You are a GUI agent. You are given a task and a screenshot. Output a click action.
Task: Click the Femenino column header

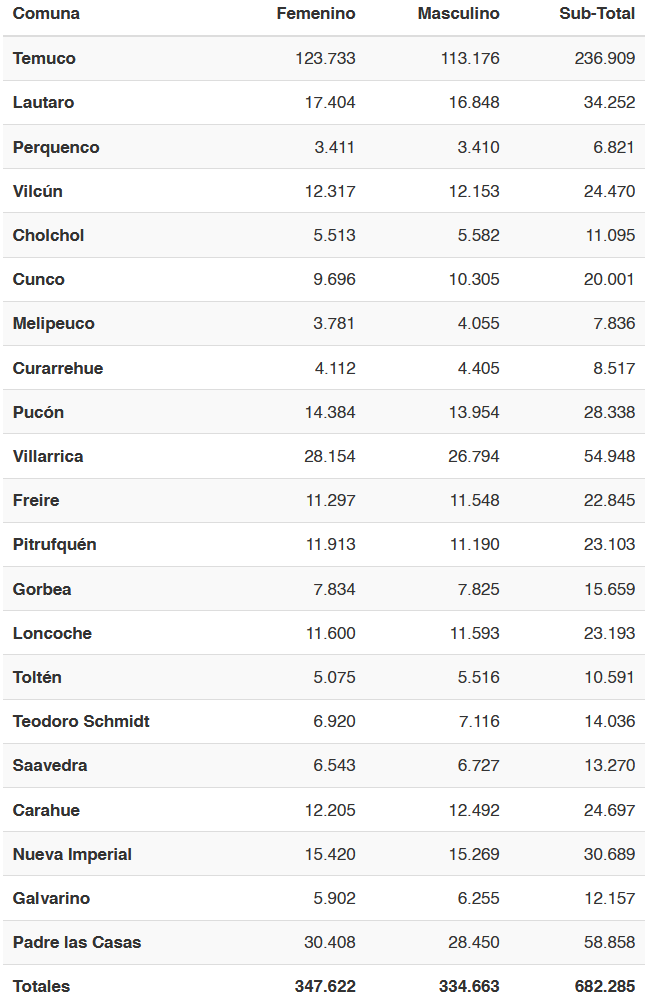pos(316,13)
